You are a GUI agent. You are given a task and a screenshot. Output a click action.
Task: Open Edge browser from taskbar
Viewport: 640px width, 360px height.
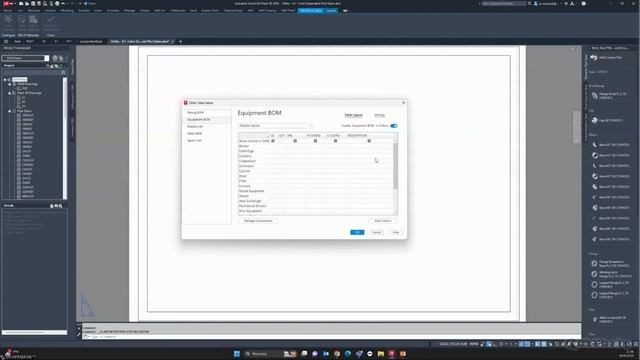(348, 353)
